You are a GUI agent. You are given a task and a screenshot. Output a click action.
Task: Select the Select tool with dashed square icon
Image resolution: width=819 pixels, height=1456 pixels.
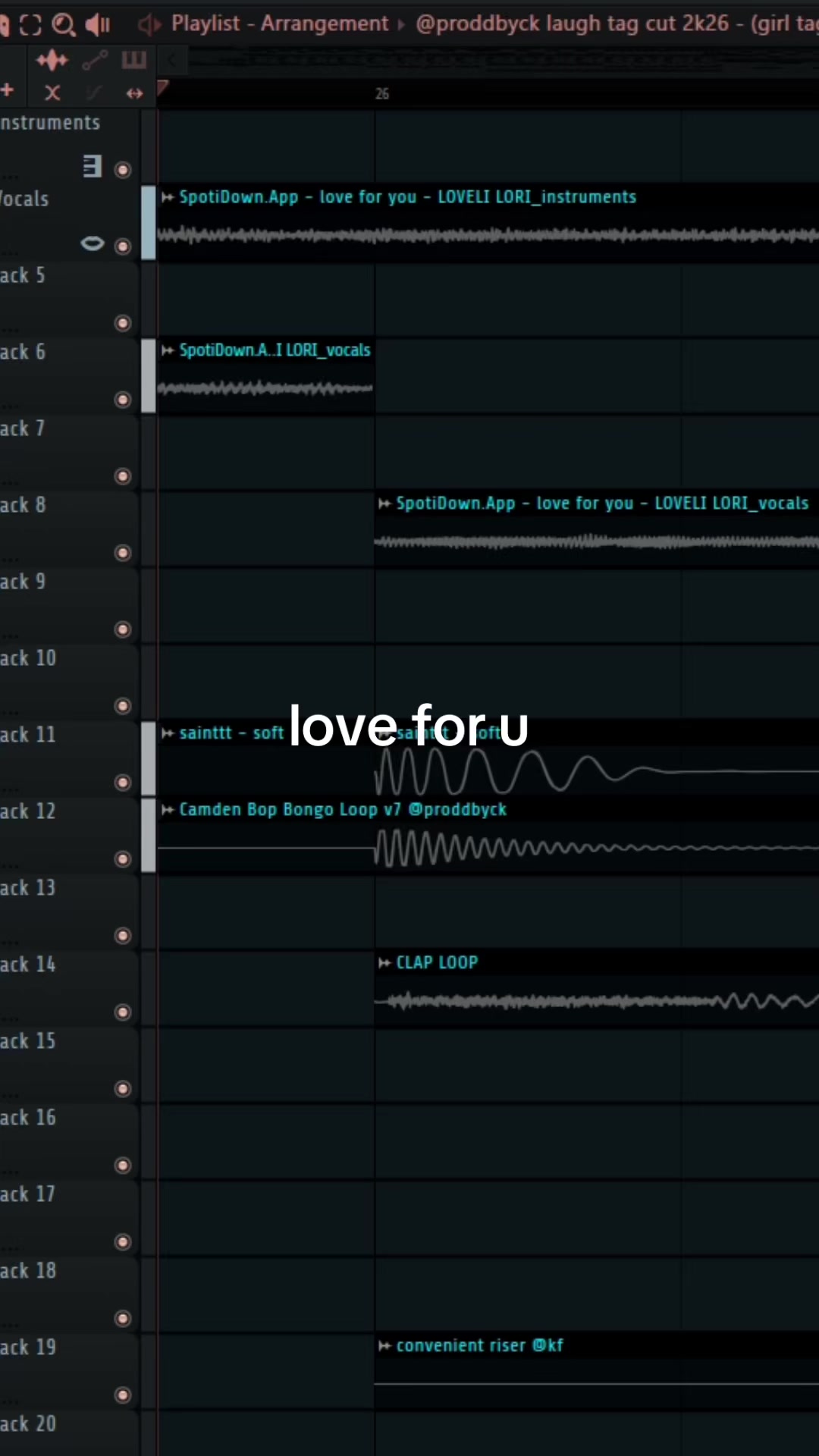(30, 25)
